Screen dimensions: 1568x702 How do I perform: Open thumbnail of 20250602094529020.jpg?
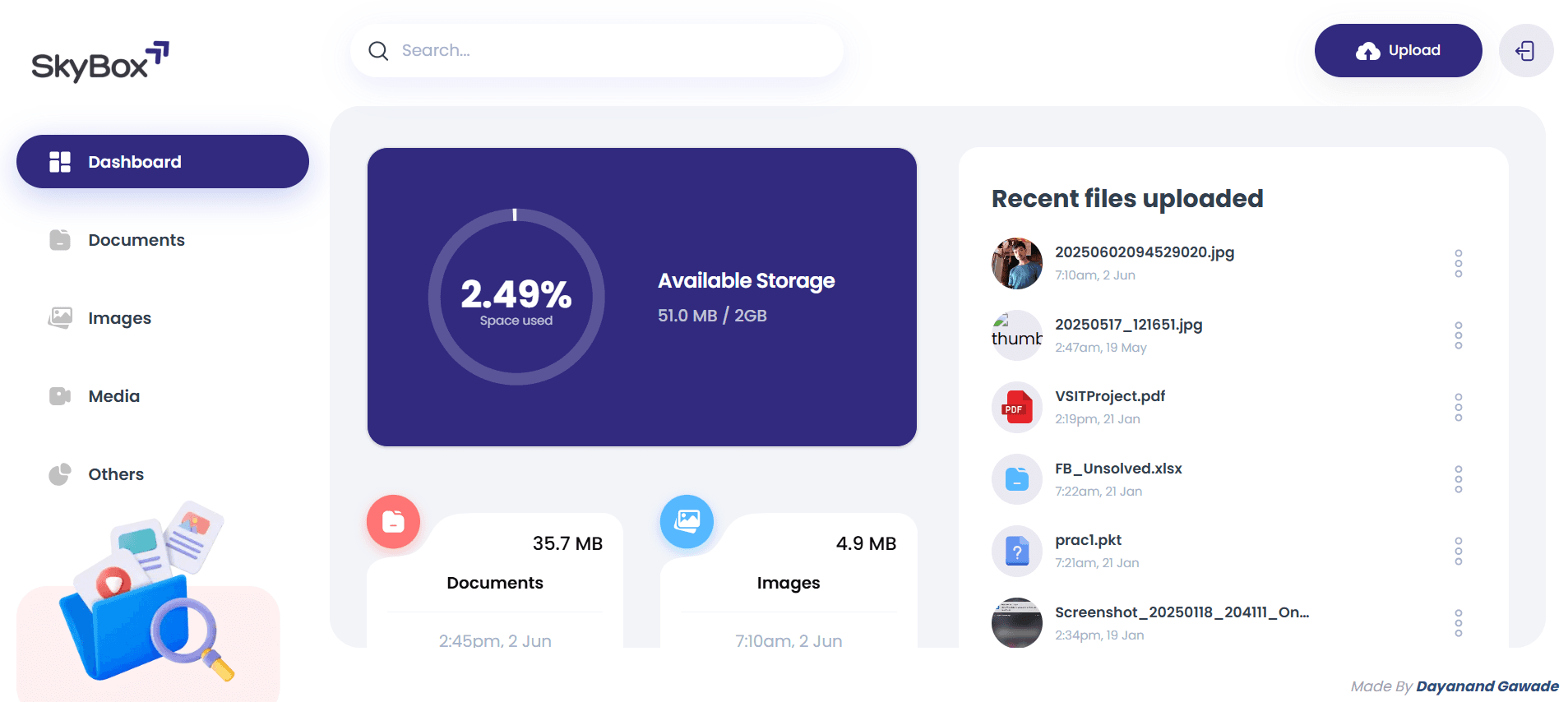tap(1017, 264)
